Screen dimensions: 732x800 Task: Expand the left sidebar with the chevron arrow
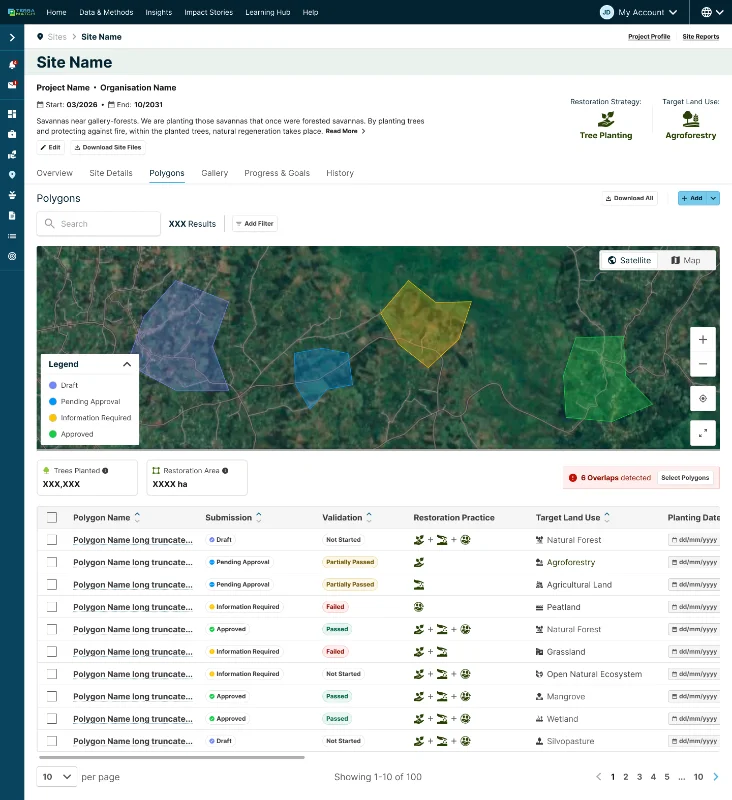pyautogui.click(x=12, y=37)
